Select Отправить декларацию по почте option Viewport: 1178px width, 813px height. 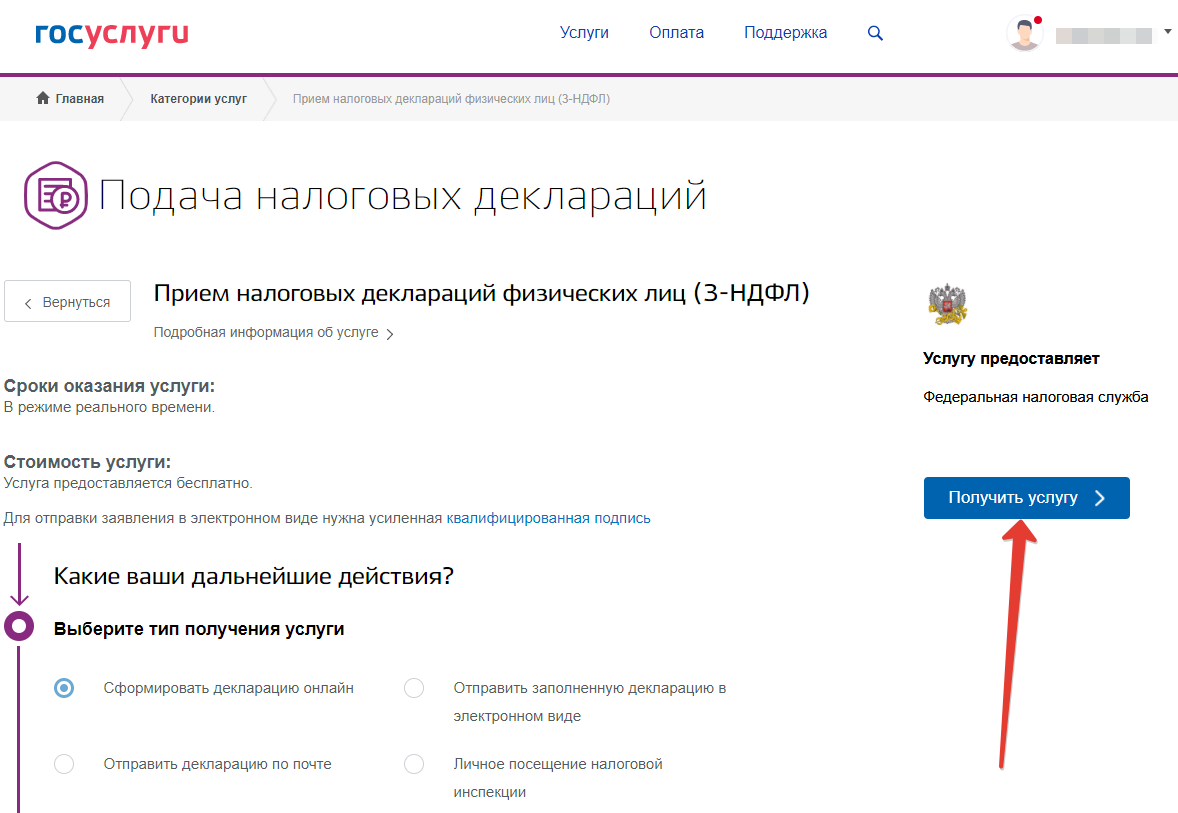tap(65, 763)
